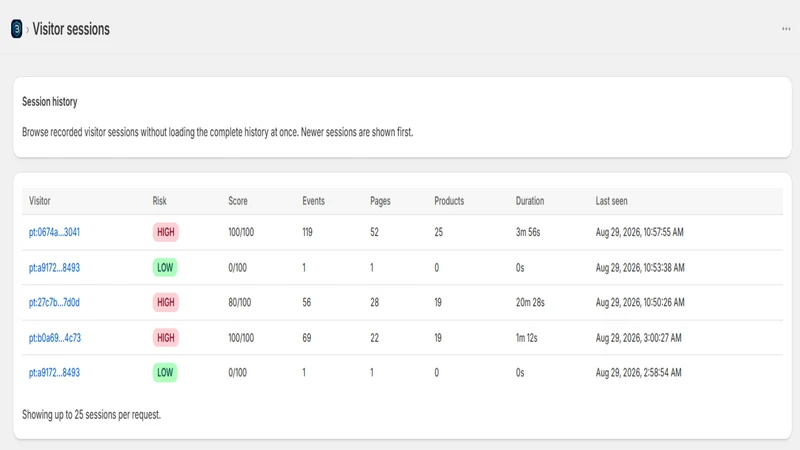Open visitor session pt:b0a69...4c73
This screenshot has height=450, width=800.
(55, 338)
